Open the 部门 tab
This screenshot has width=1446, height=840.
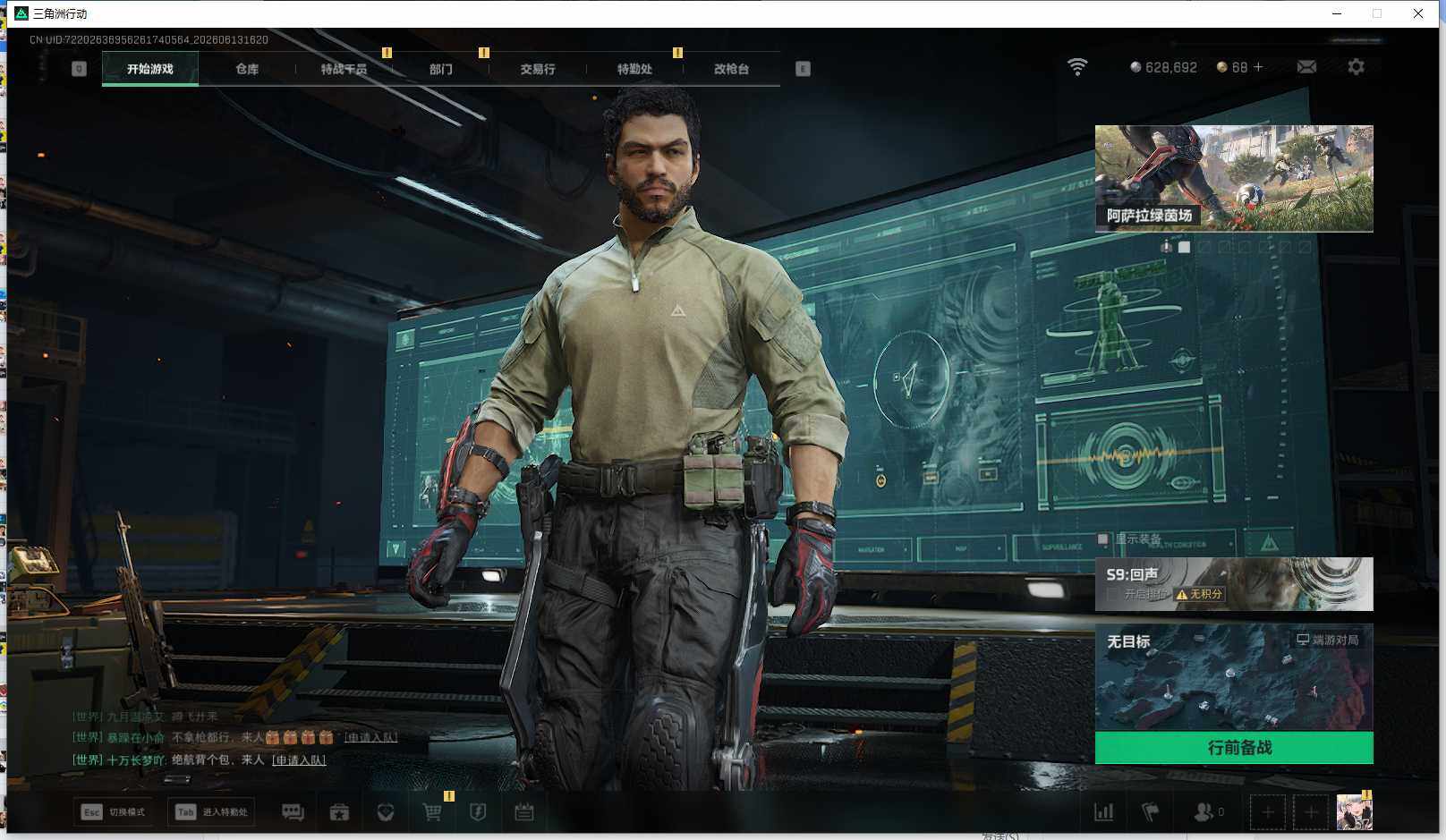click(x=440, y=69)
